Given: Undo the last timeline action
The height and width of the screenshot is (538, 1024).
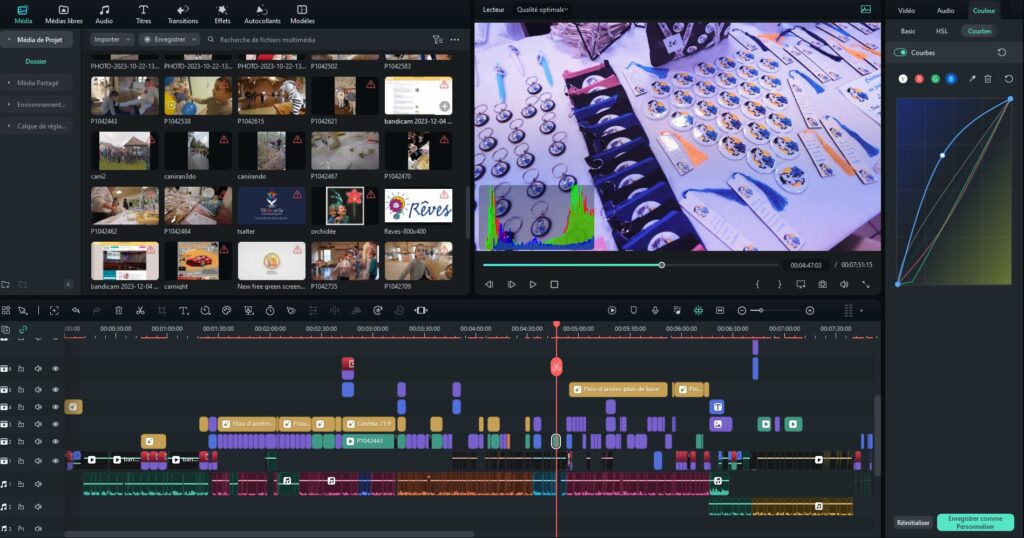Looking at the screenshot, I should point(76,311).
